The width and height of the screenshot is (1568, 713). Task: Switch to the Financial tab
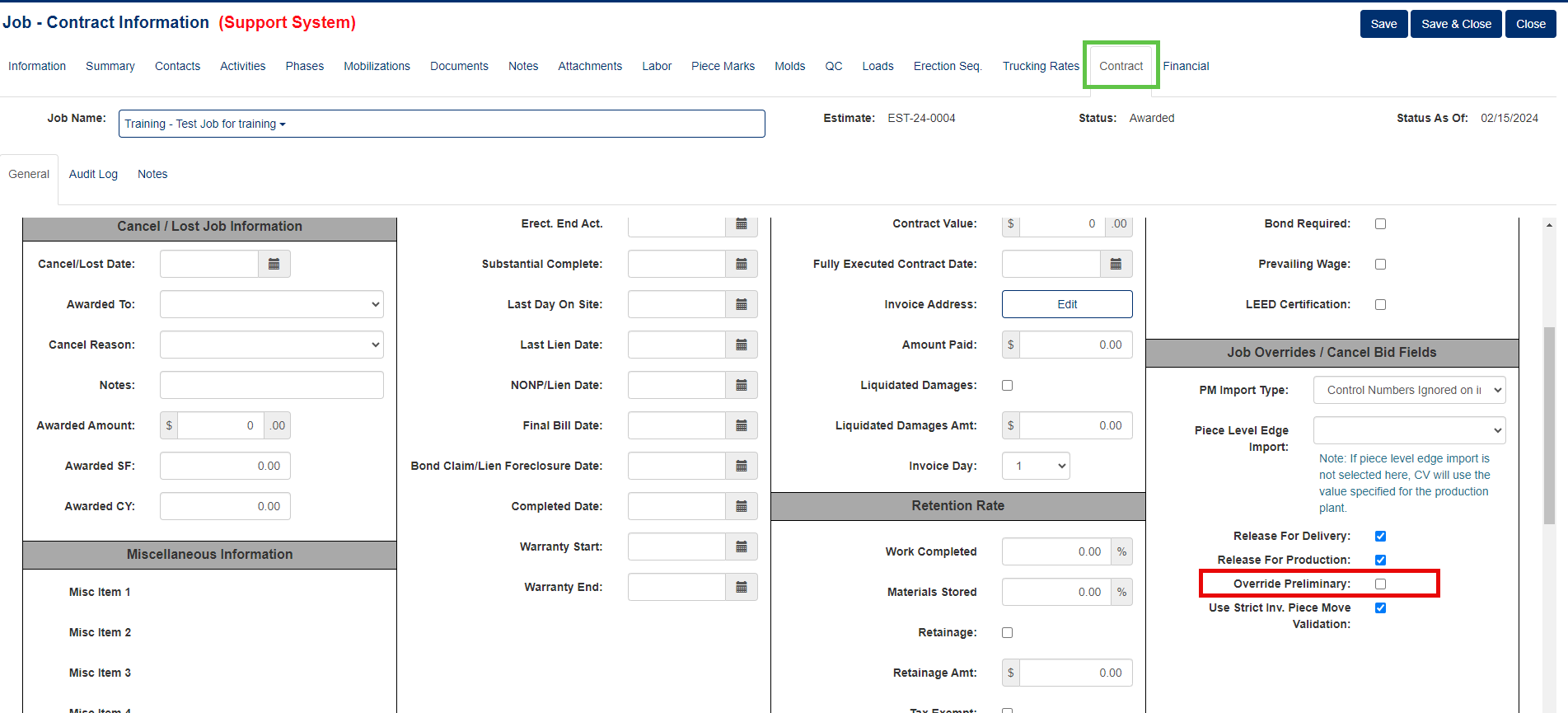[x=1186, y=66]
